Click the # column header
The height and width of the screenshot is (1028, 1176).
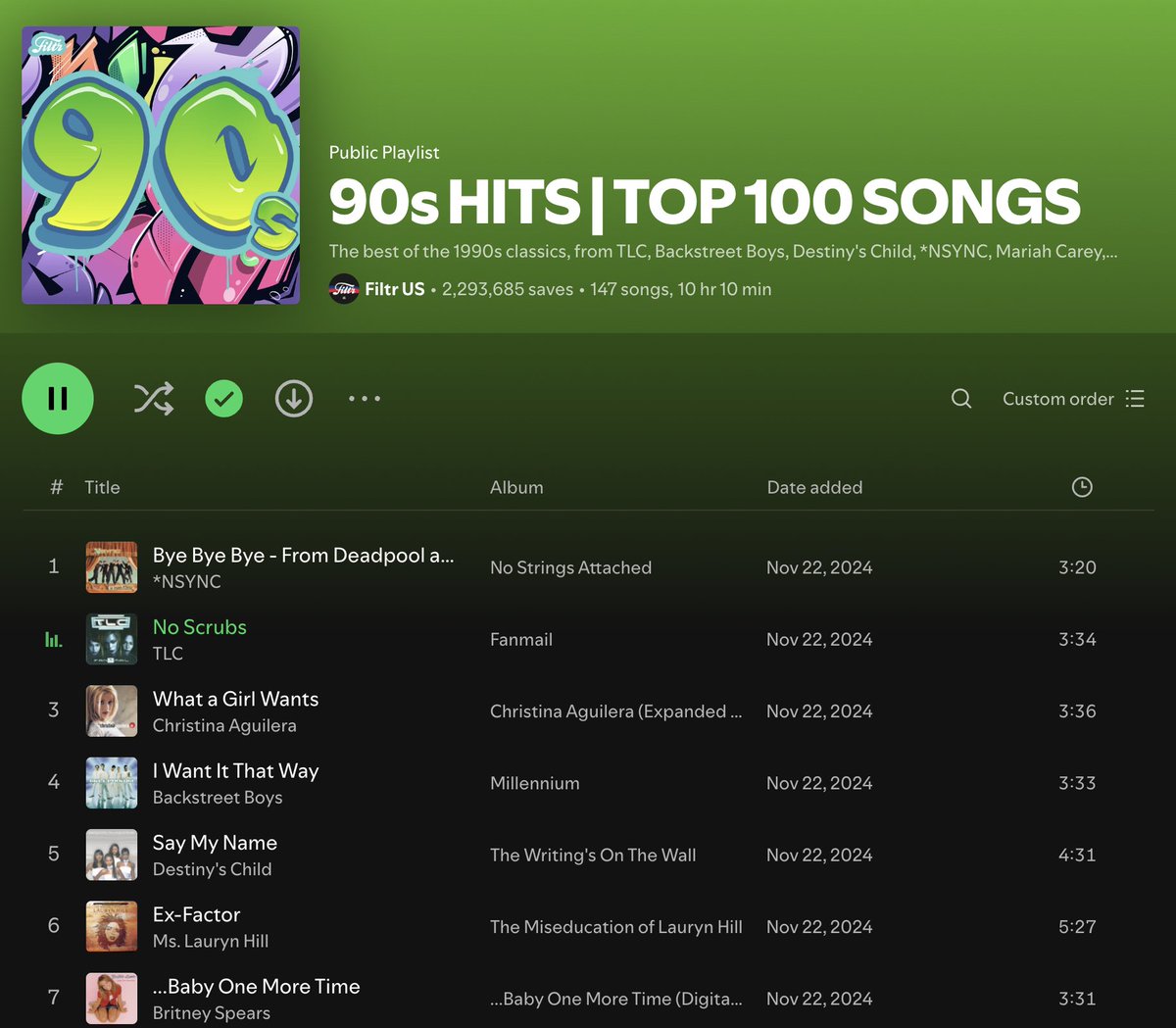pos(56,487)
